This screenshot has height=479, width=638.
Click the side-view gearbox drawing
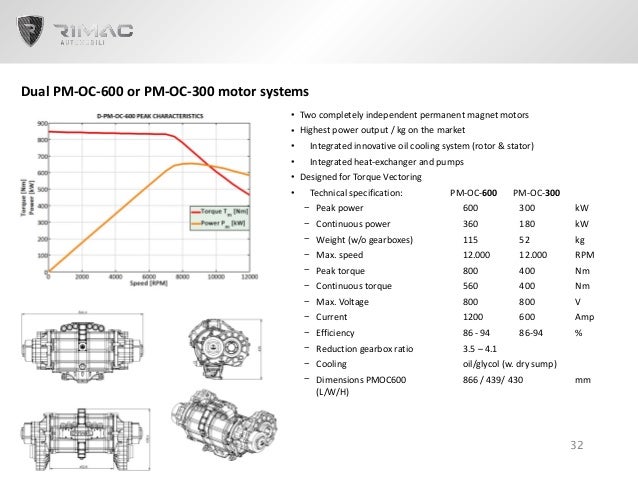223,349
